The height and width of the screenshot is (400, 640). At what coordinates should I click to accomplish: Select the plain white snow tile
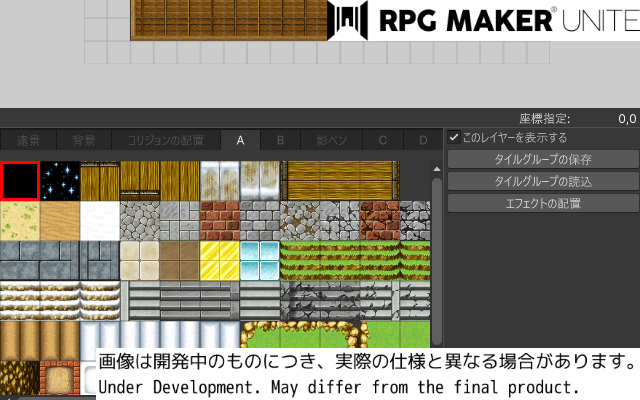100,220
